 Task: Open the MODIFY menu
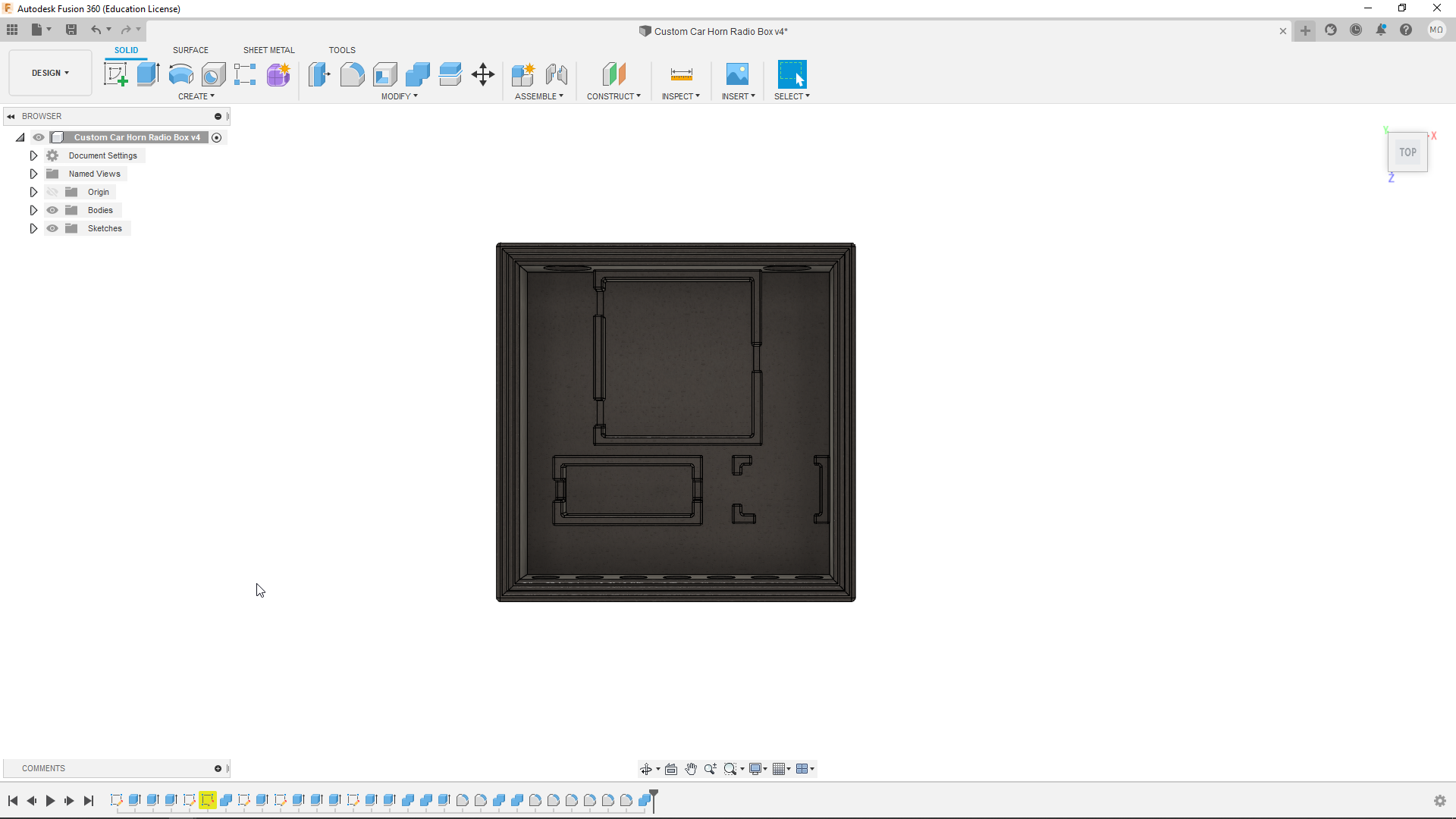tap(399, 96)
